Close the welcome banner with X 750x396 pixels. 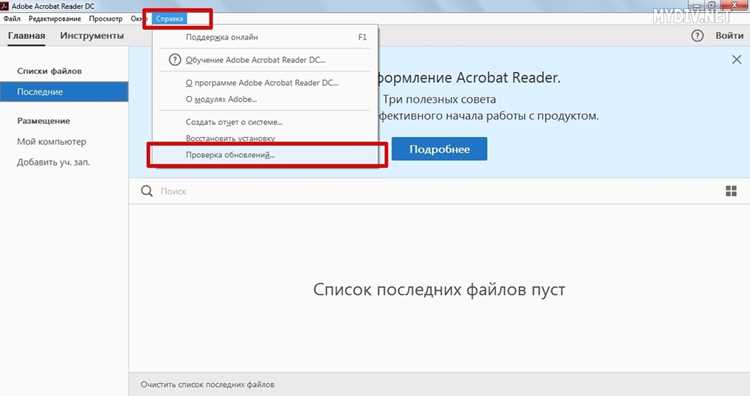[736, 59]
